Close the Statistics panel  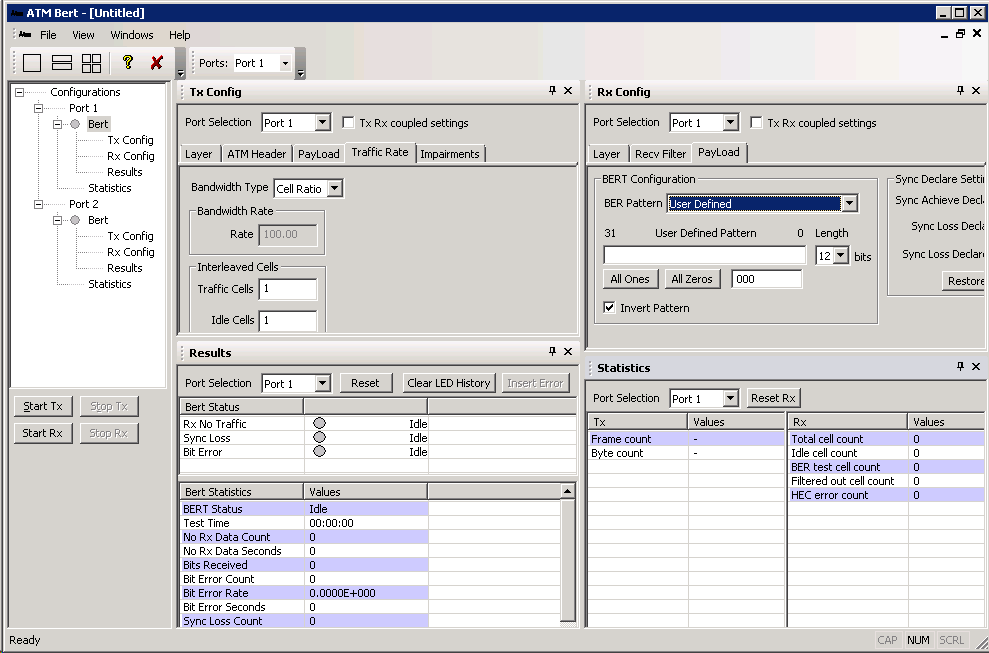[x=976, y=367]
